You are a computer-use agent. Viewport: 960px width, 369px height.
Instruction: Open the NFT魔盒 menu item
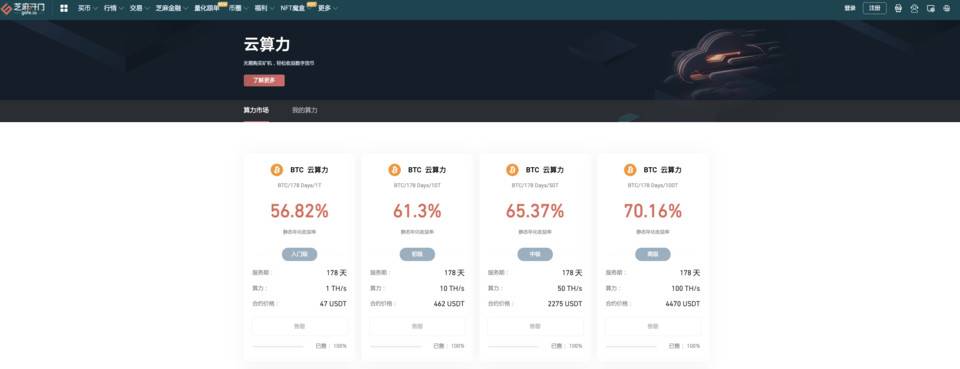294,9
